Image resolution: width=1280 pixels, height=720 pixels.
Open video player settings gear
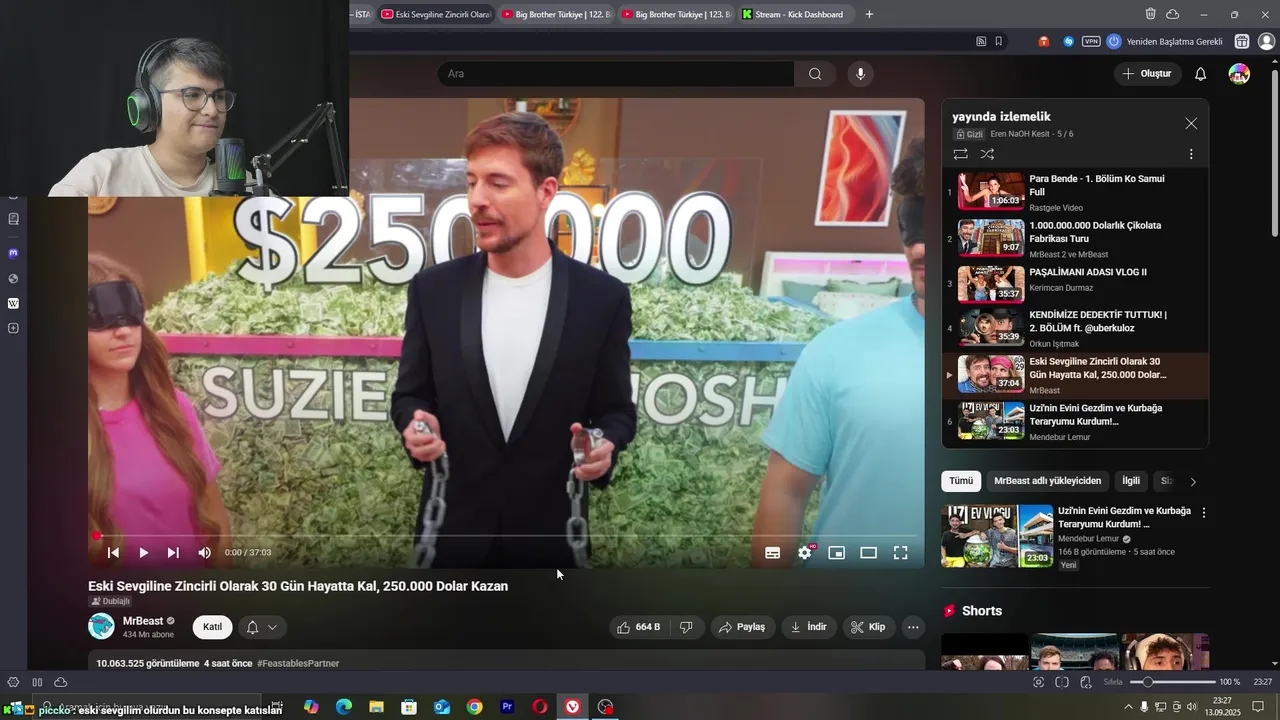pos(805,552)
